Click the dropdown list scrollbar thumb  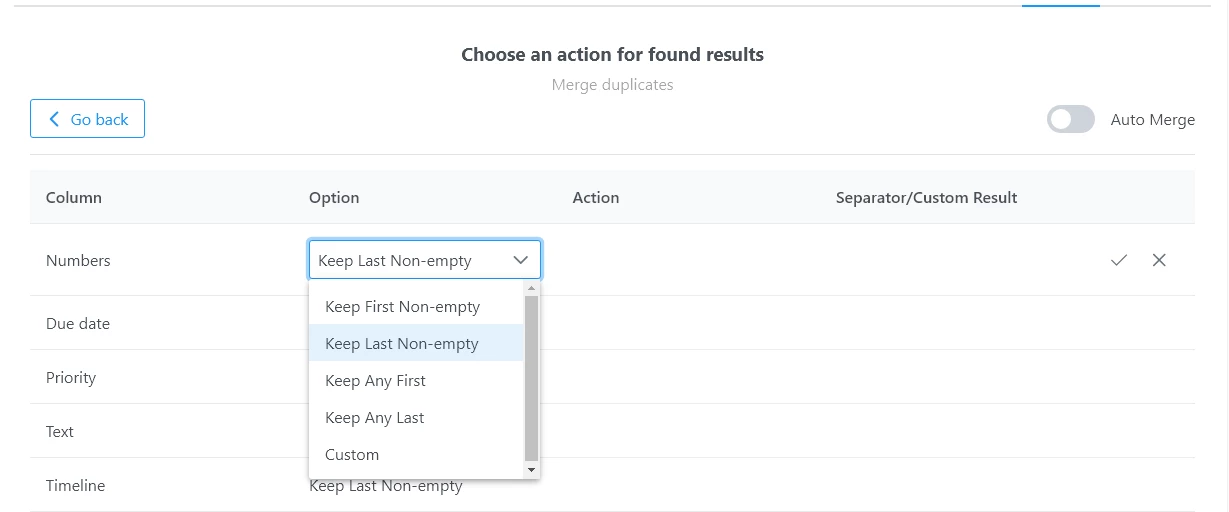[531, 378]
